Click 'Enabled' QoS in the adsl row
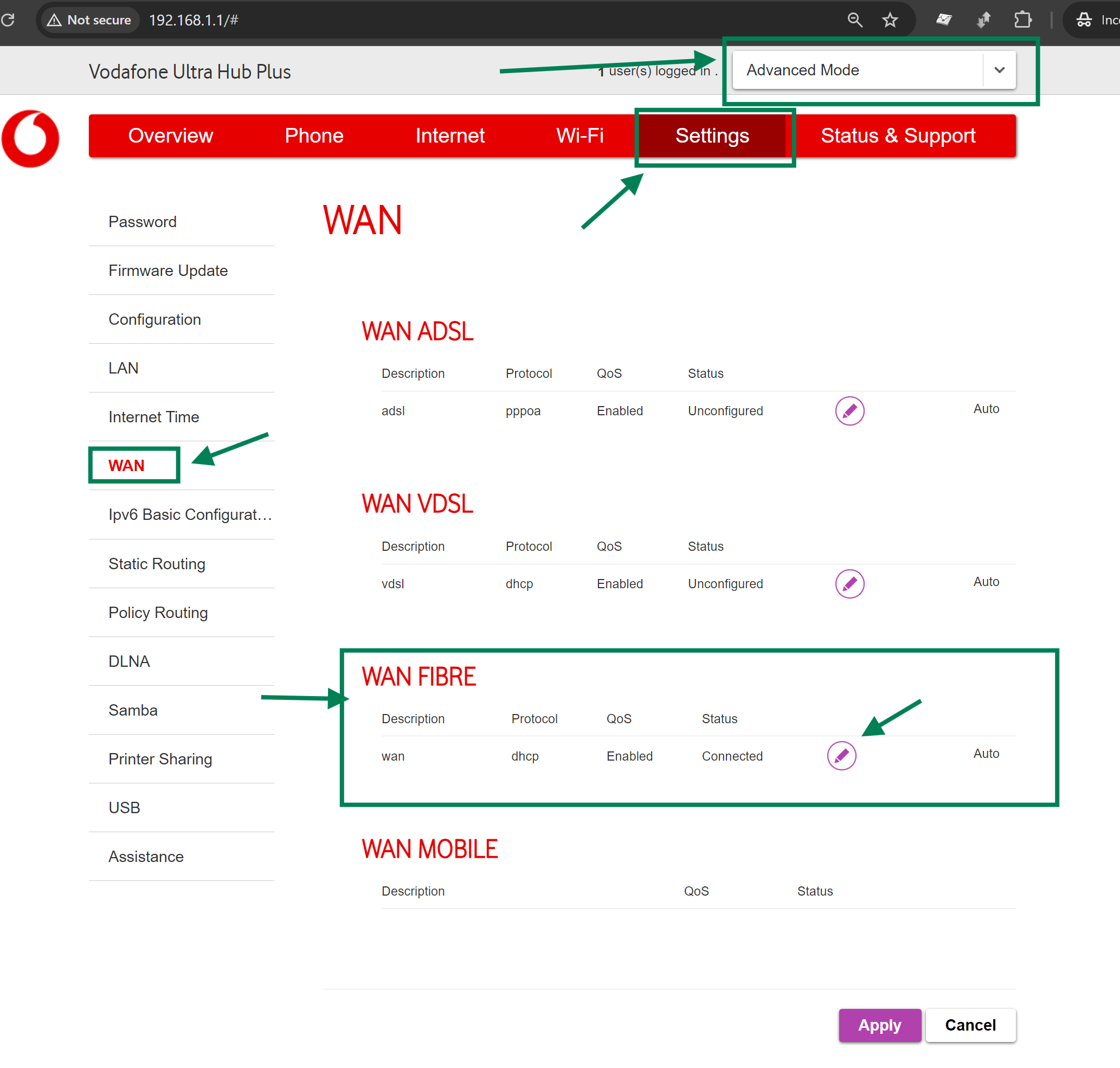 tap(620, 411)
